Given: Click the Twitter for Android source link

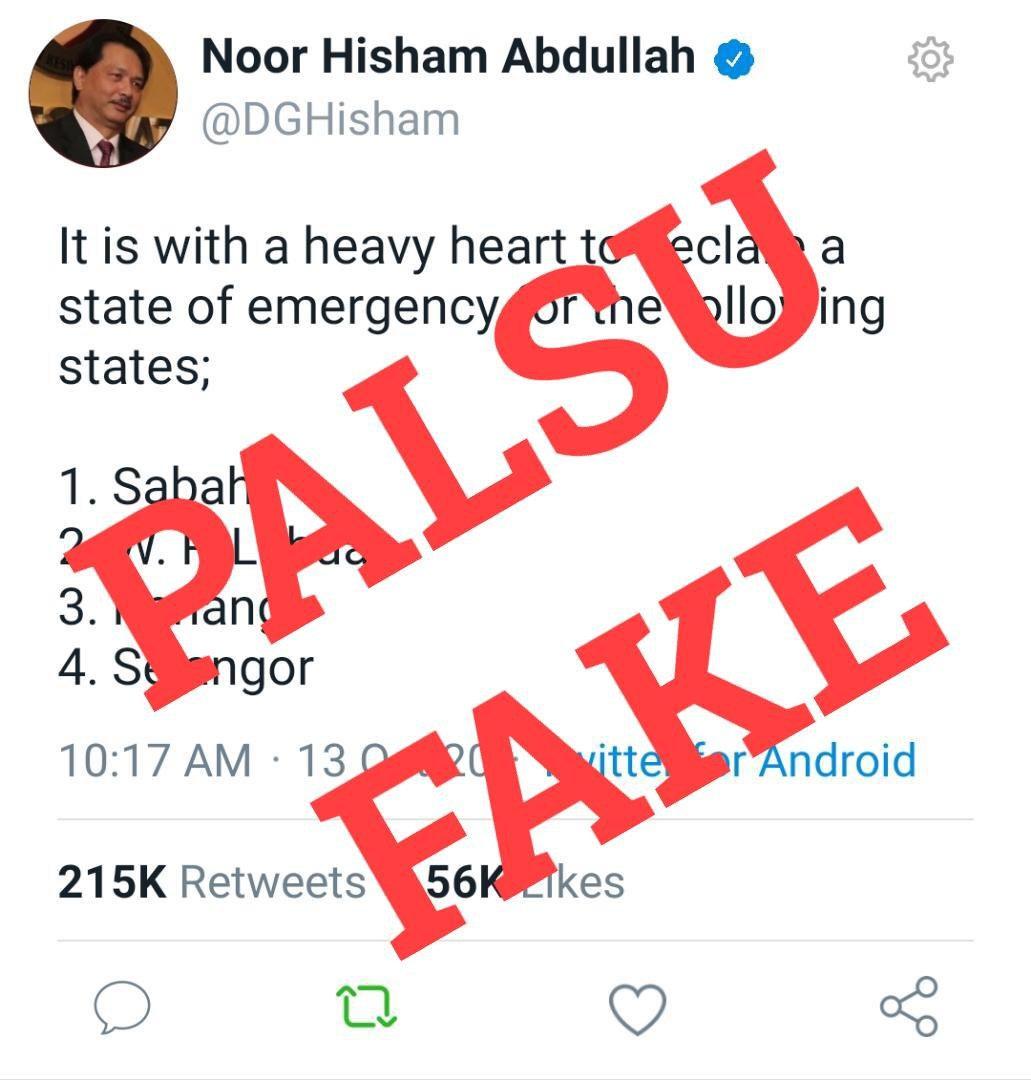Looking at the screenshot, I should click(x=730, y=760).
